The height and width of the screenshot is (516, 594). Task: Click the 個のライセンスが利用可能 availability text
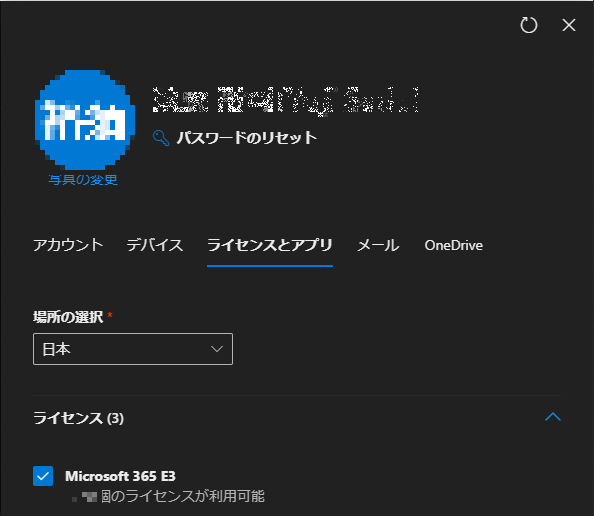(x=183, y=496)
